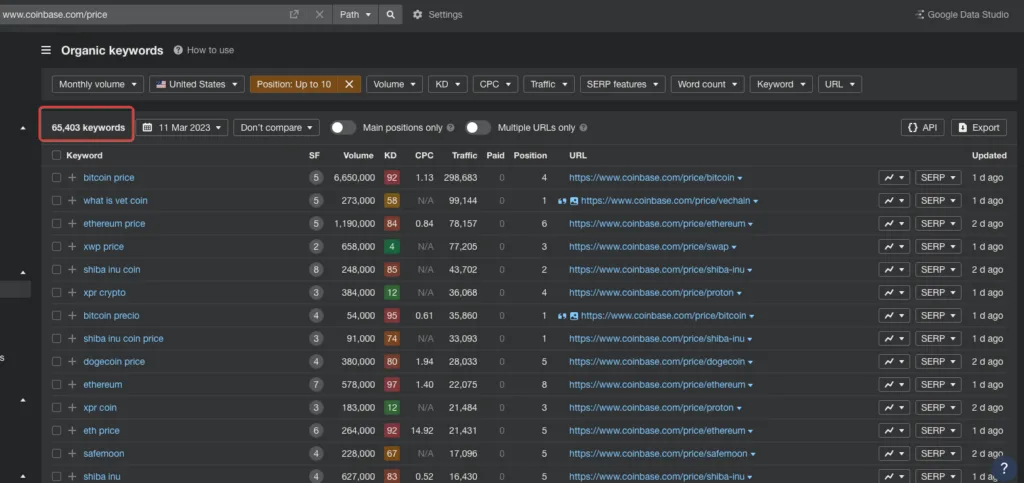Open the xpr coin keyword link
This screenshot has width=1024, height=483.
click(x=100, y=407)
